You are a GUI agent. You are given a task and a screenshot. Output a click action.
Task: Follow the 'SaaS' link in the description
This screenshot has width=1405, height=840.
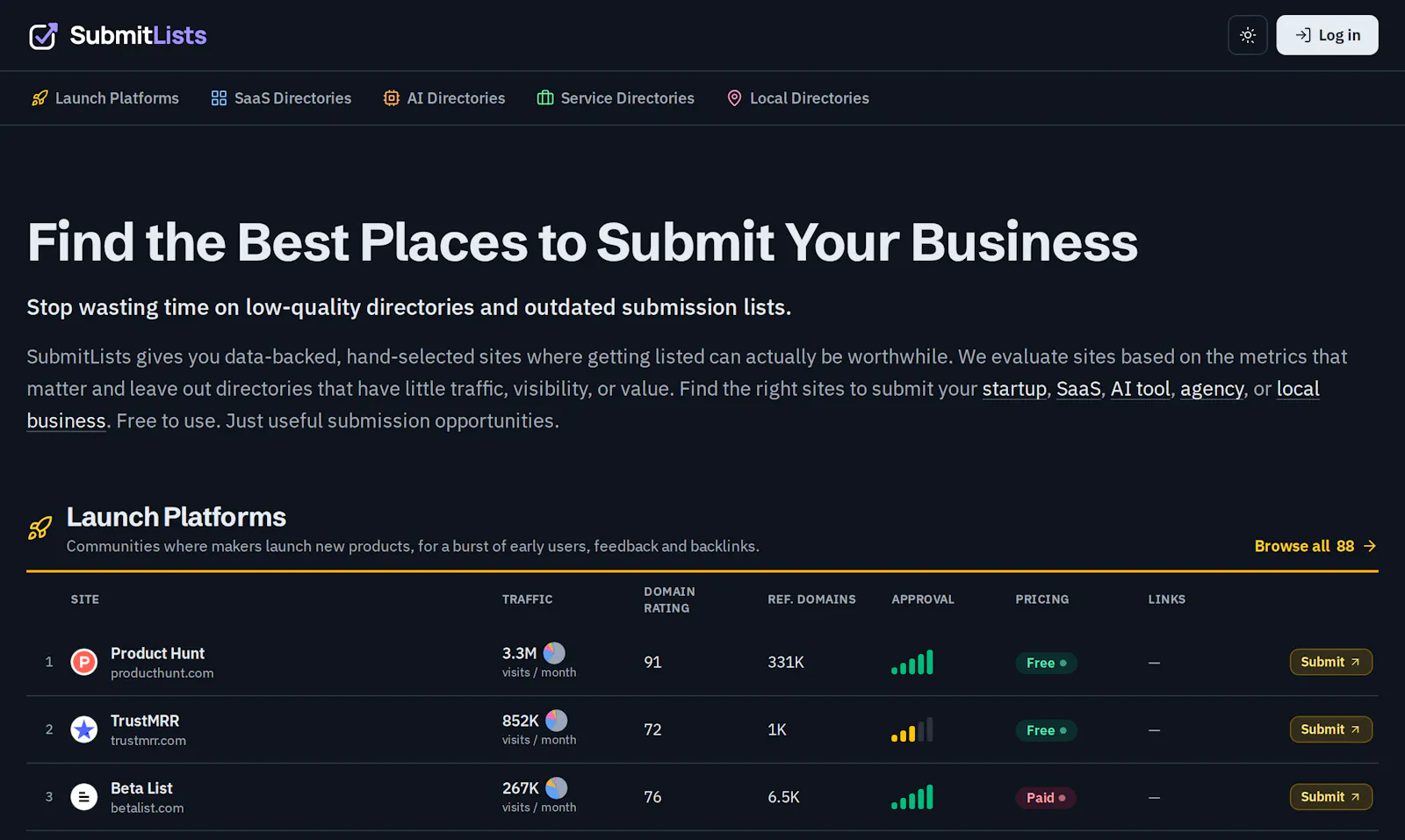pos(1078,389)
